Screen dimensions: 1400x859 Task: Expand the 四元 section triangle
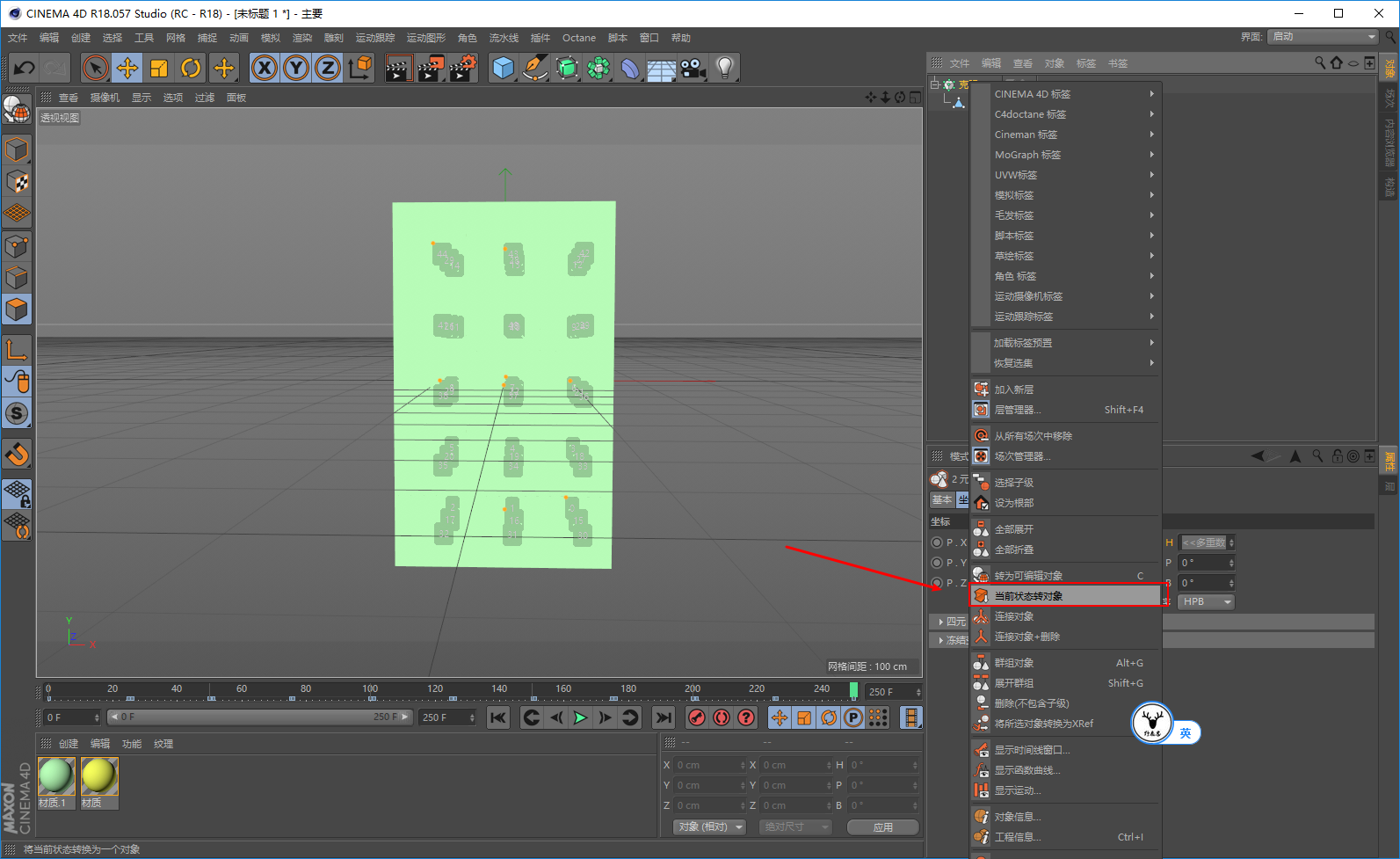[x=941, y=622]
